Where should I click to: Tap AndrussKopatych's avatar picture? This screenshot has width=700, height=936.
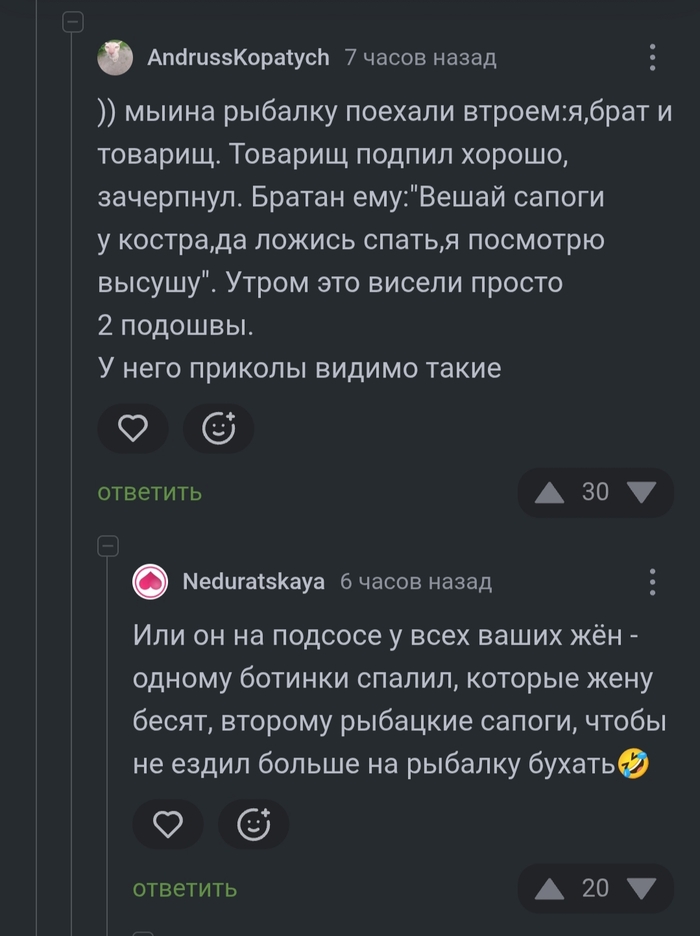[115, 58]
